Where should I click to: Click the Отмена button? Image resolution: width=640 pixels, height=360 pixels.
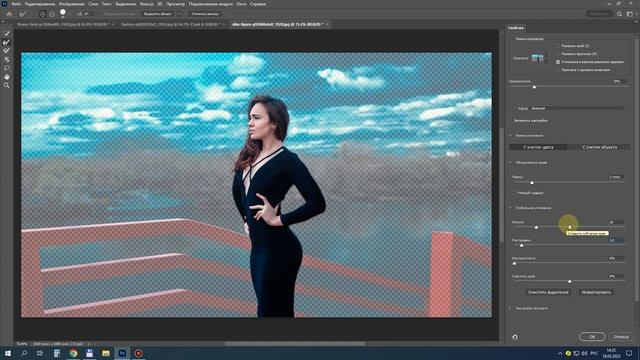[621, 337]
